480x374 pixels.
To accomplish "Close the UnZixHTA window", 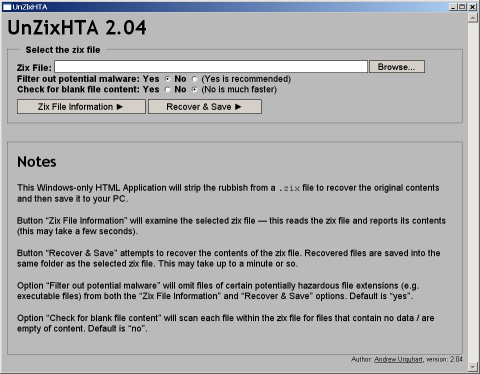I will [x=473, y=7].
